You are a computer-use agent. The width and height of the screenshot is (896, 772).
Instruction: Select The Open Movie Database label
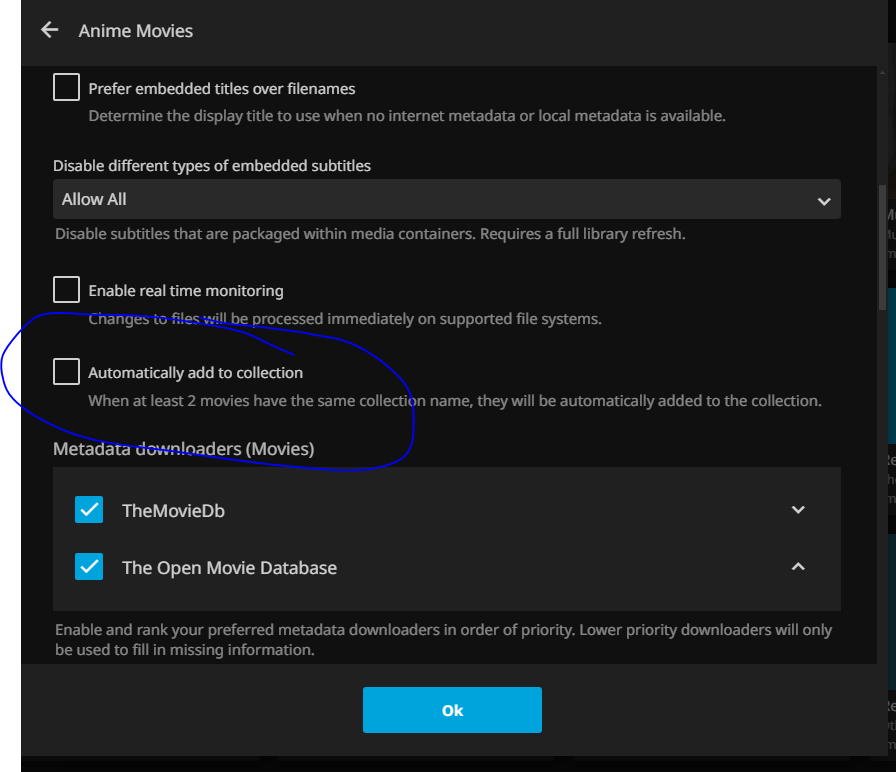tap(229, 568)
